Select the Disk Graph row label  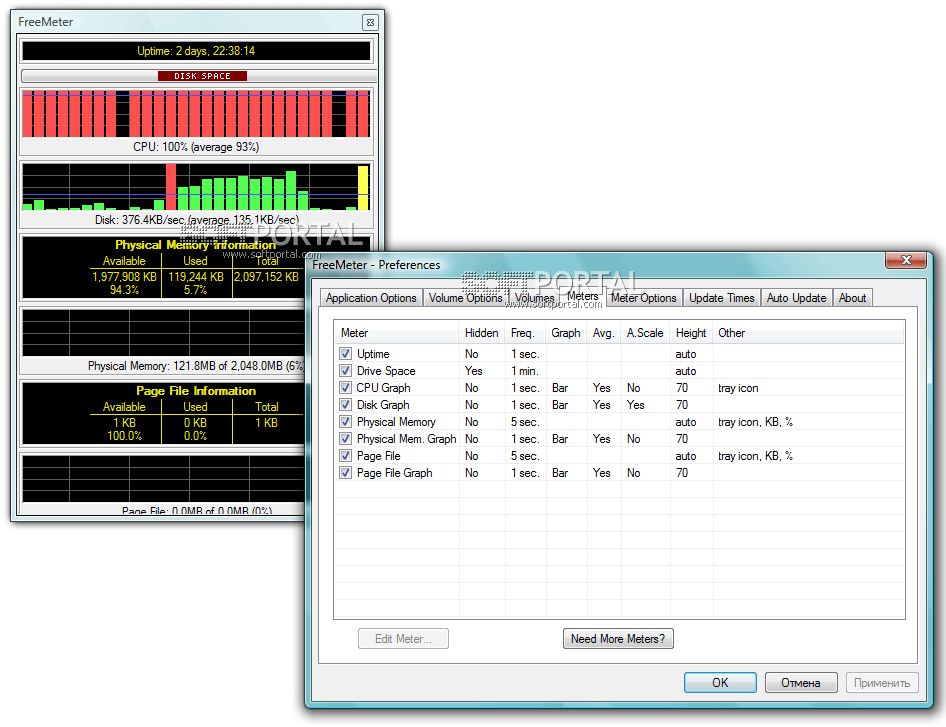383,405
